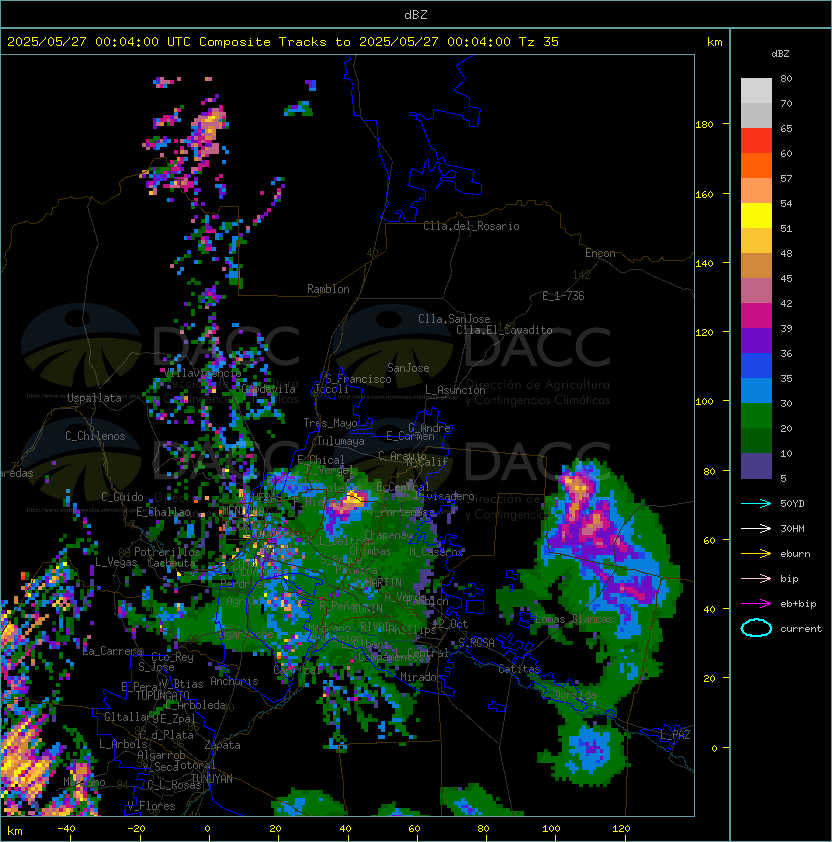Click the Clla.SanJose place label
Viewport: 832px width, 842px height.
[x=454, y=319]
